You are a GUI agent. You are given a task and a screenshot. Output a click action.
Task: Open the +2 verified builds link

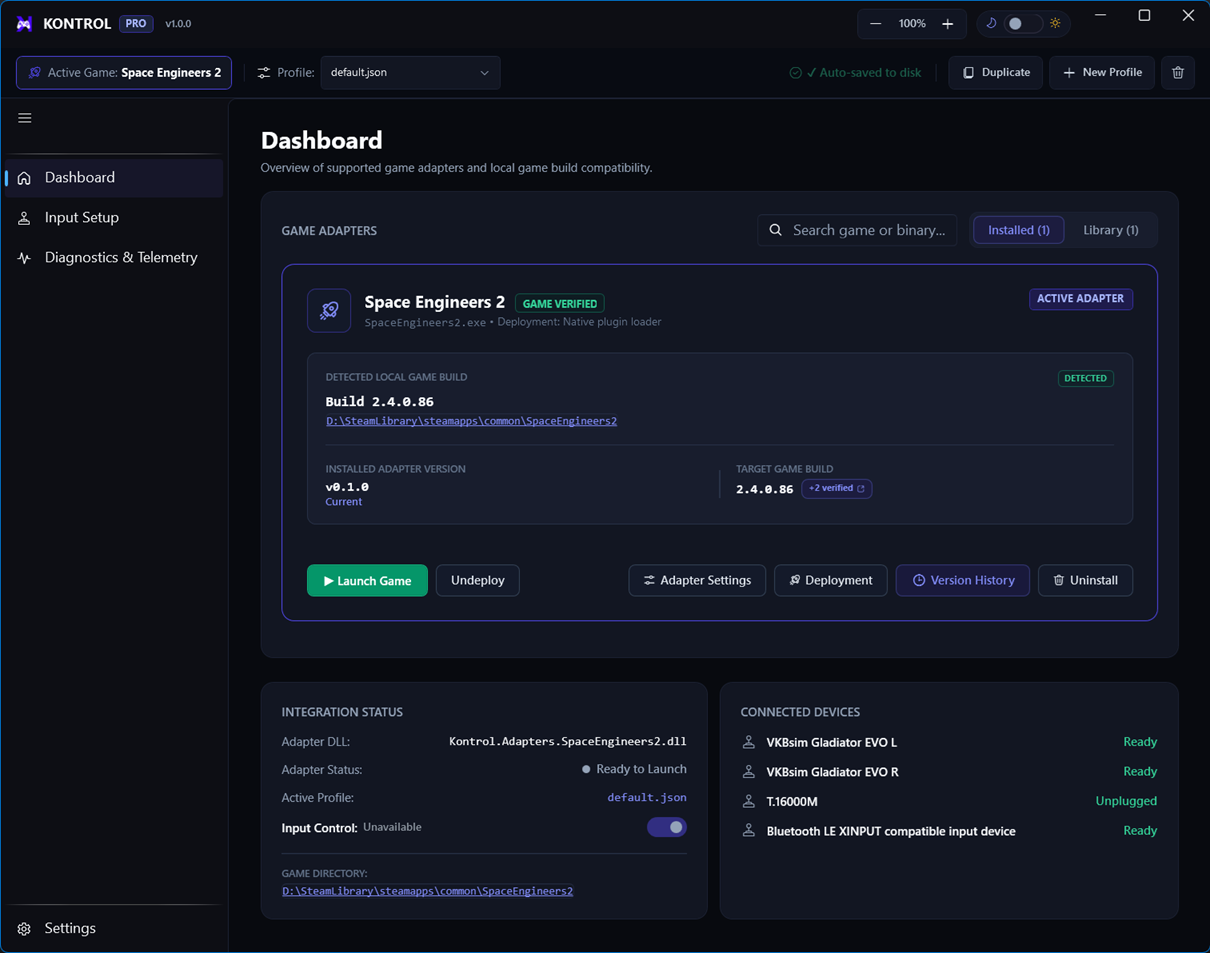pyautogui.click(x=836, y=488)
